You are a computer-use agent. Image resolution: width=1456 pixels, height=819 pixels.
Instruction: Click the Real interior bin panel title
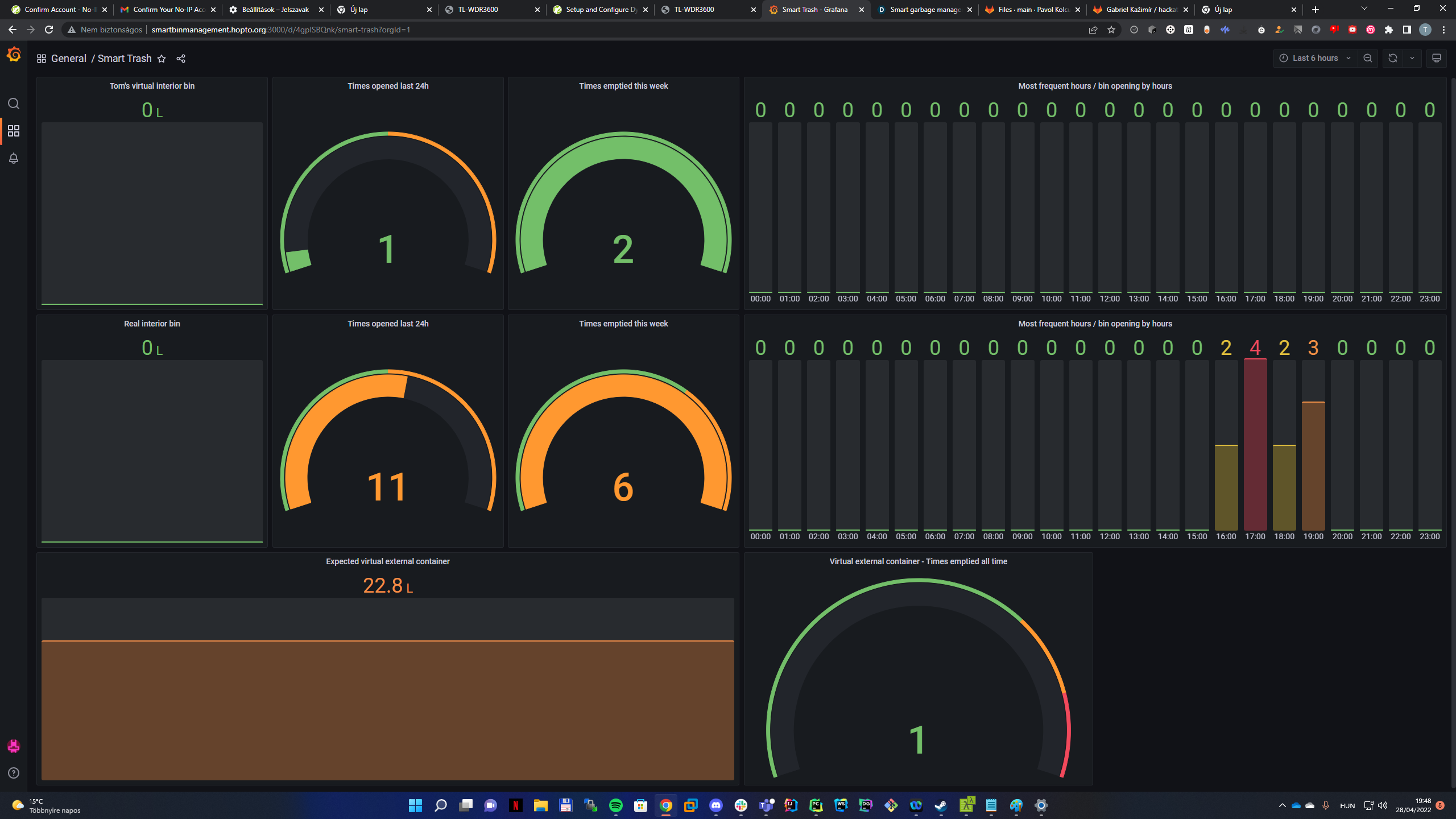(152, 324)
